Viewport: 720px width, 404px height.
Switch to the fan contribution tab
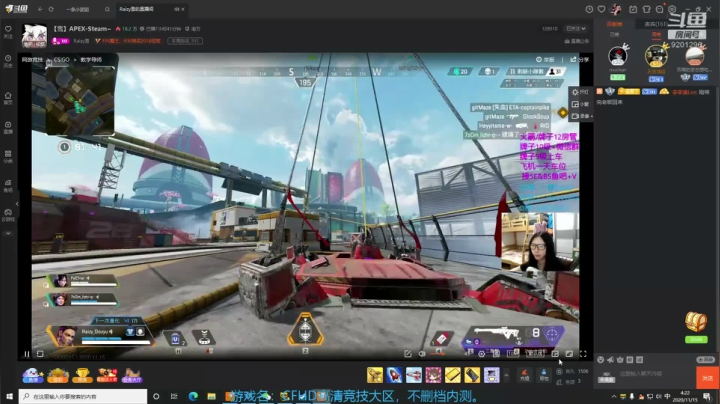(614, 24)
